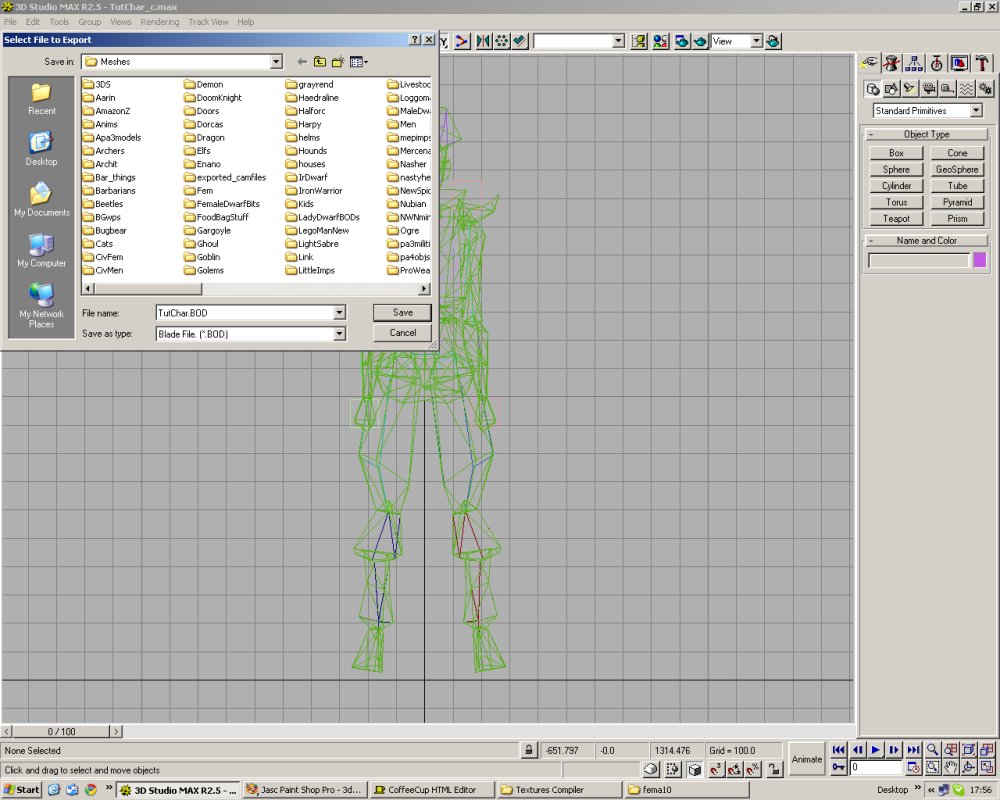1000x800 pixels.
Task: Click the Quick Render teapot icon
Action: pyautogui.click(x=700, y=41)
